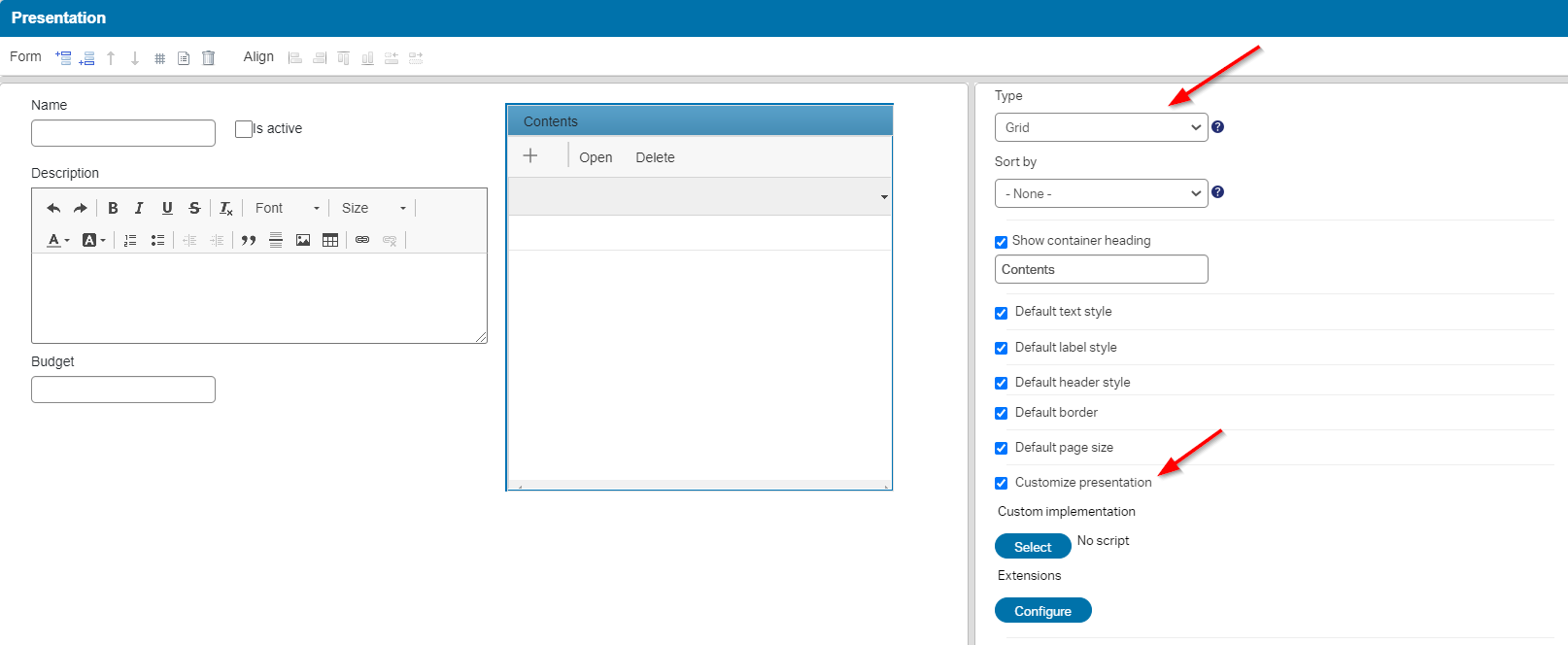The width and height of the screenshot is (1568, 645).
Task: Click Delete in the Contents grid toolbar
Action: point(655,157)
